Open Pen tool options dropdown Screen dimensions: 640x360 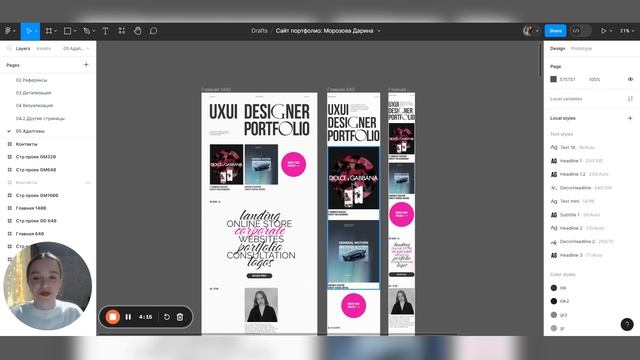[x=94, y=31]
